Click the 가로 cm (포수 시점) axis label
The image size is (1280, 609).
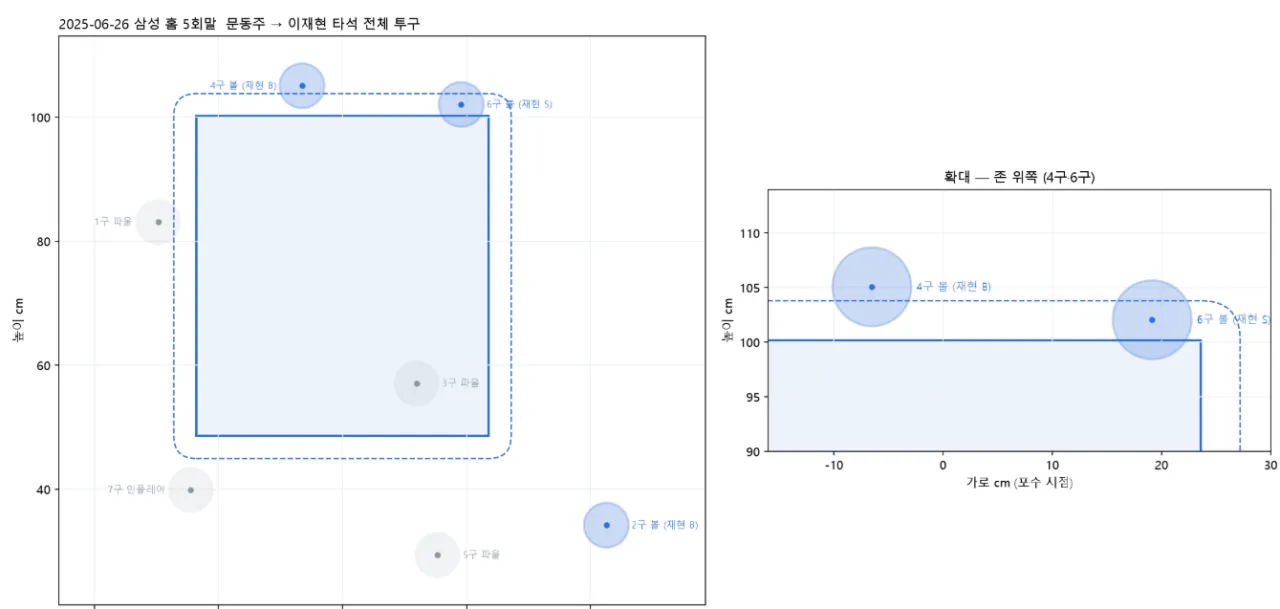tap(1019, 482)
